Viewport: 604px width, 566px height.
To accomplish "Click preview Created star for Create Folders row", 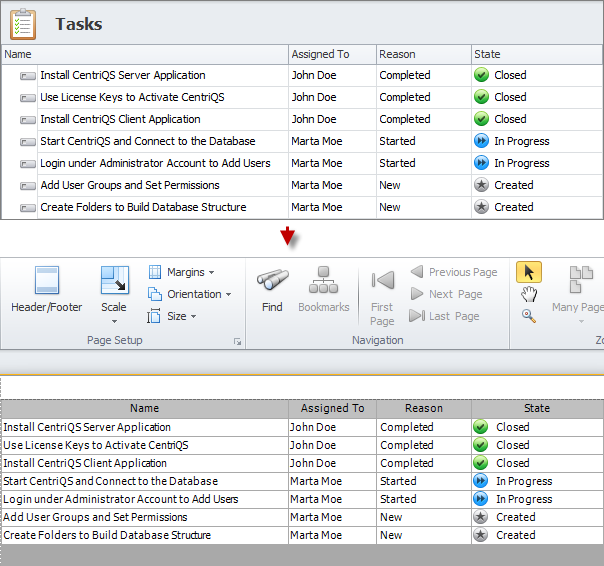I will tap(480, 535).
